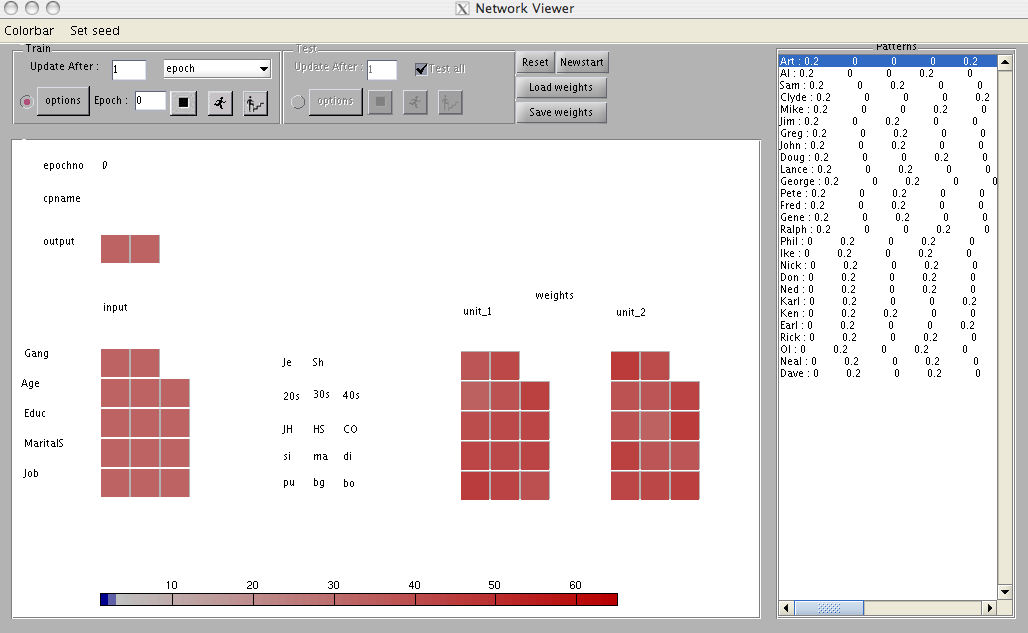Click the Train Update After input field
The height and width of the screenshot is (633, 1028).
[x=129, y=69]
